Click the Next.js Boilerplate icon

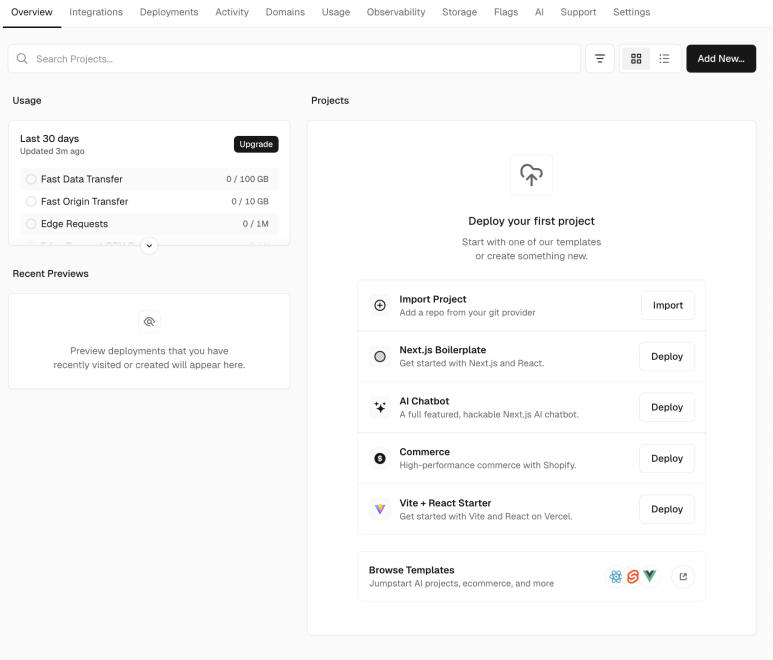tap(380, 356)
